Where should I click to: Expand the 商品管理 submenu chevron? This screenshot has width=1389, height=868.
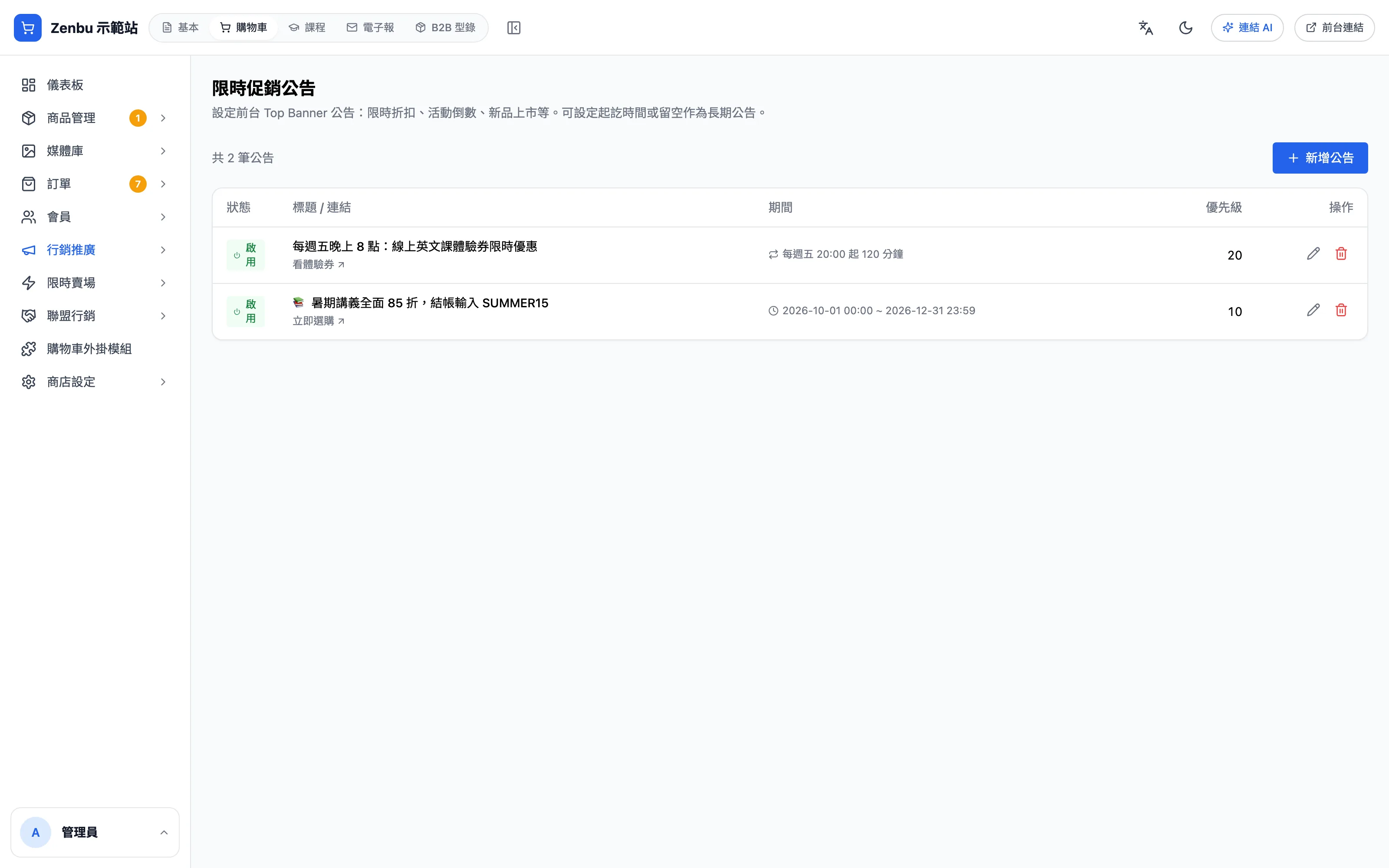tap(163, 118)
